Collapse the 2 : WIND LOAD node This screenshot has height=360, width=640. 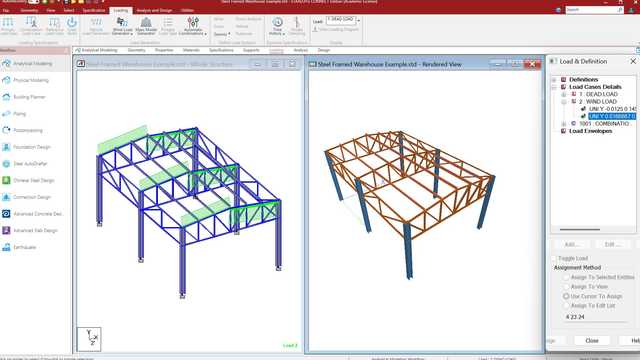tap(564, 102)
